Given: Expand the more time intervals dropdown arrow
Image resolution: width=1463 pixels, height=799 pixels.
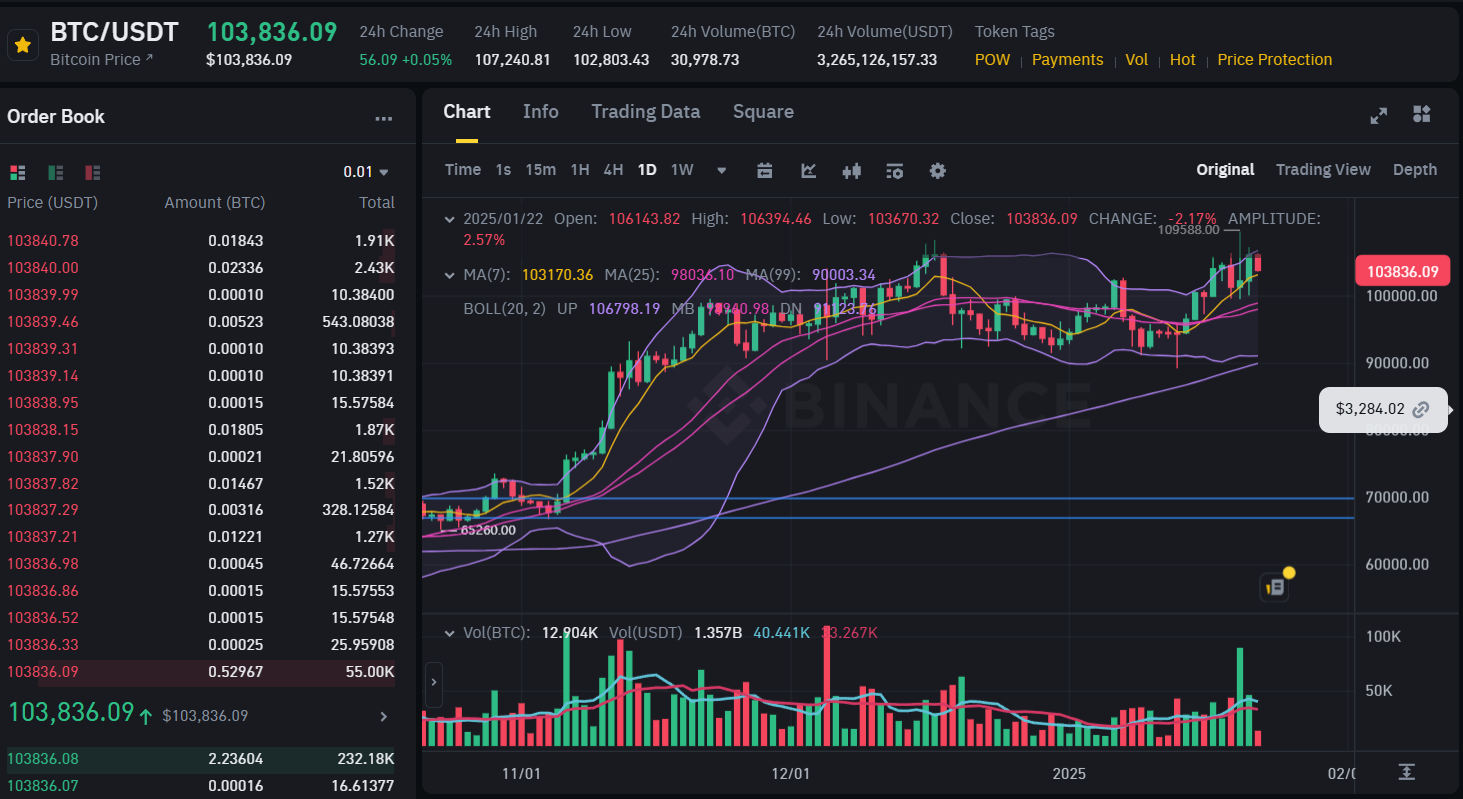Looking at the screenshot, I should (722, 170).
